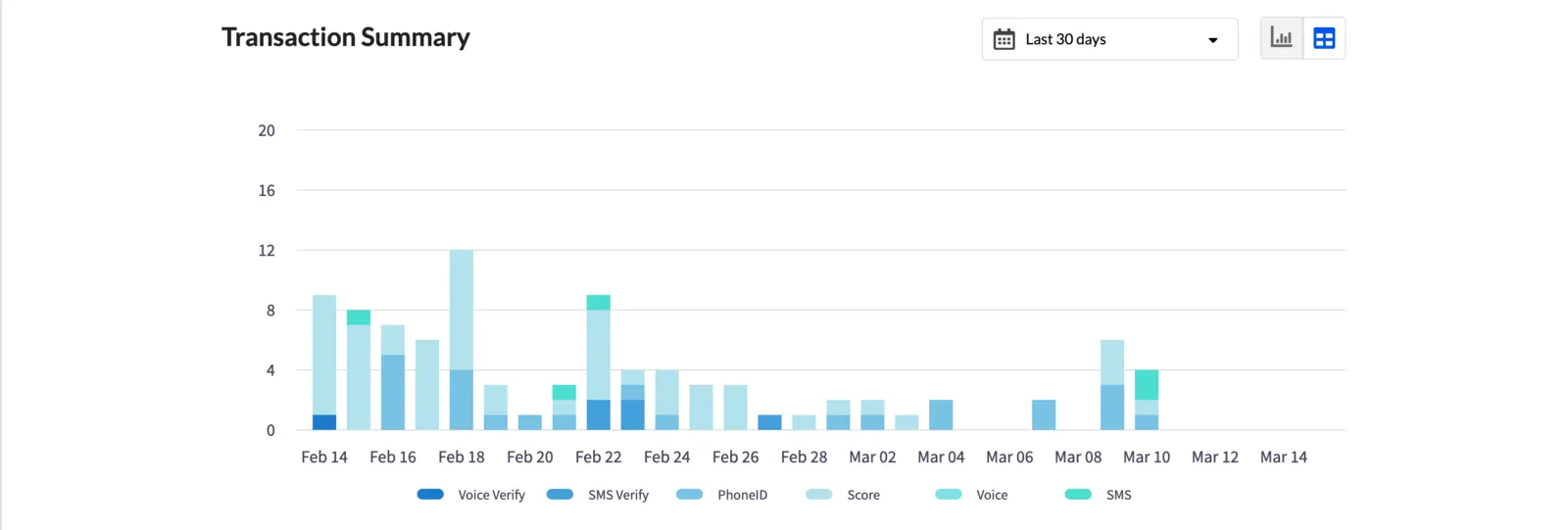
Task: Click the Mar 12 axis label
Action: tap(1215, 457)
